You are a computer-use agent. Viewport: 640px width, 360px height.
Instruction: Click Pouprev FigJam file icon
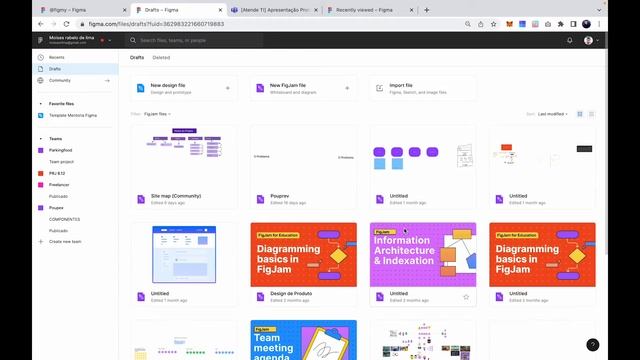(260, 199)
